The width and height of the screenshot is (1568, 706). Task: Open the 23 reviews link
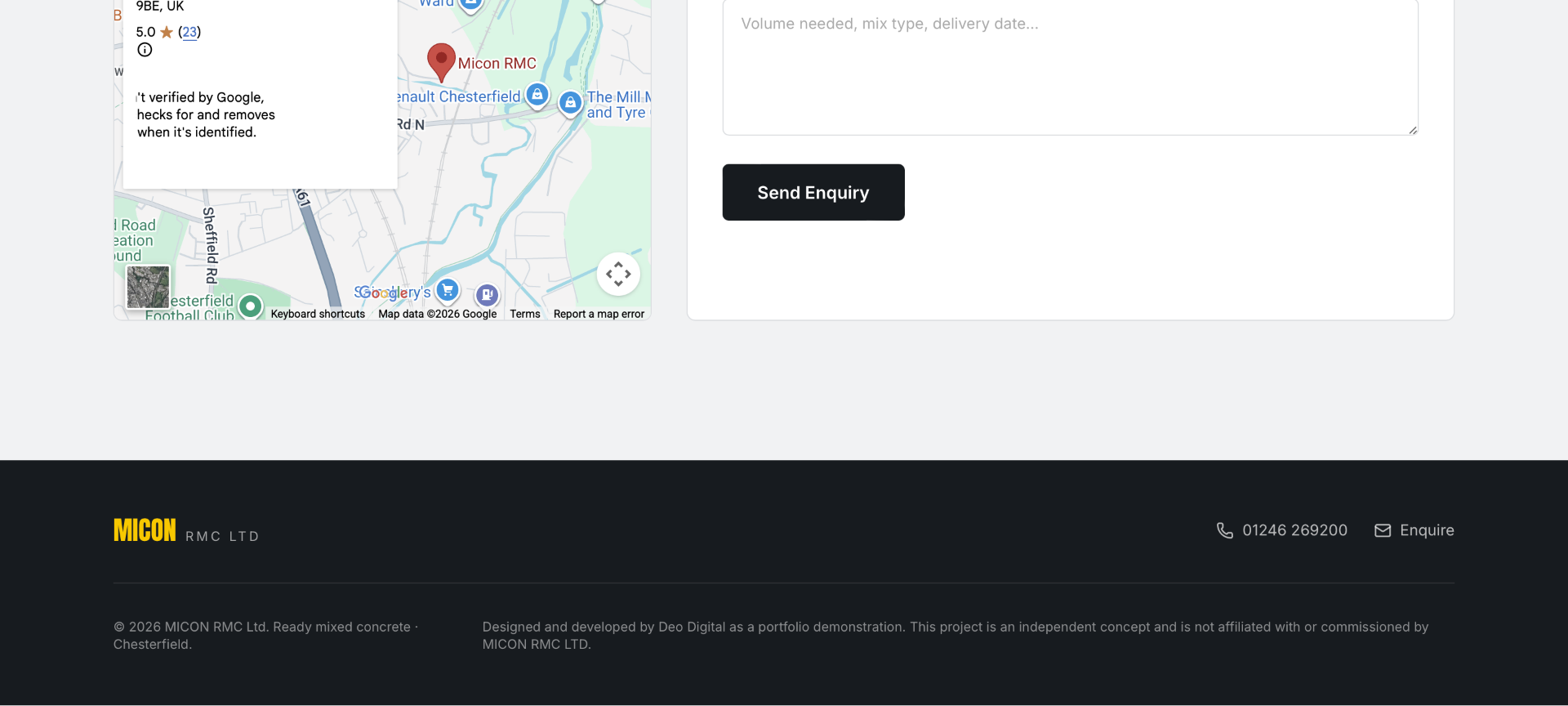pyautogui.click(x=189, y=32)
